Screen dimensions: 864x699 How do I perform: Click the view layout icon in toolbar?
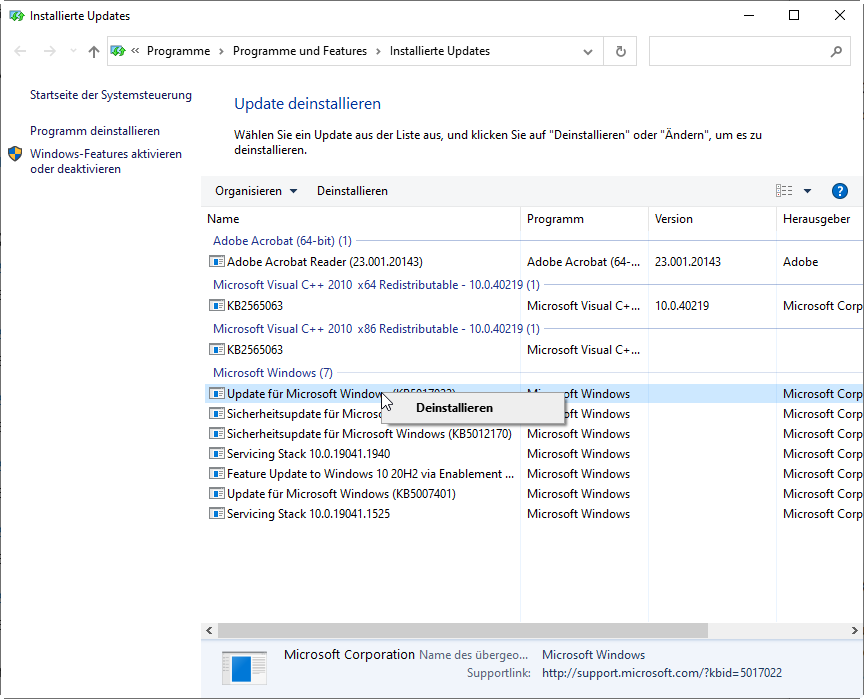tap(784, 191)
